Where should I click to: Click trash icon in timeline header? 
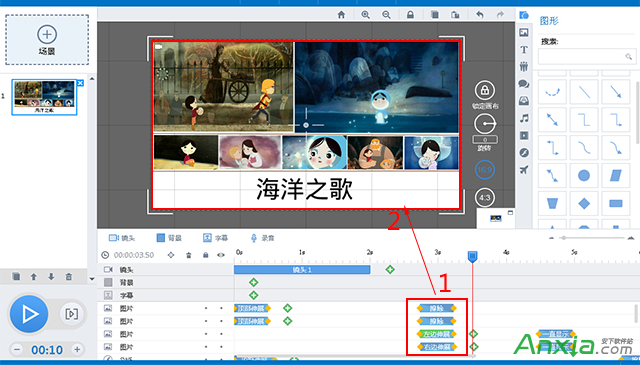189,255
